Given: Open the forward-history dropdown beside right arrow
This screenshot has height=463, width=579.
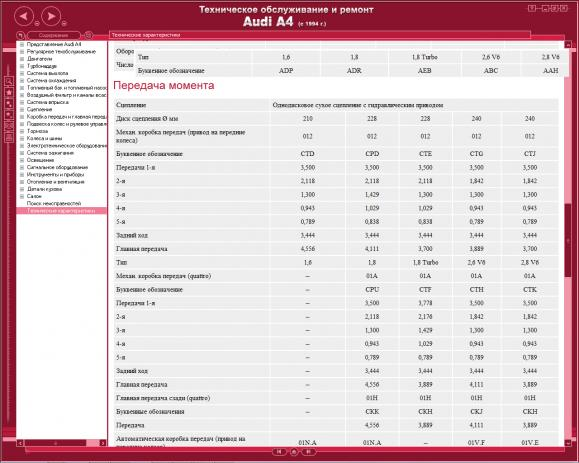Looking at the screenshot, I should pos(64,23).
